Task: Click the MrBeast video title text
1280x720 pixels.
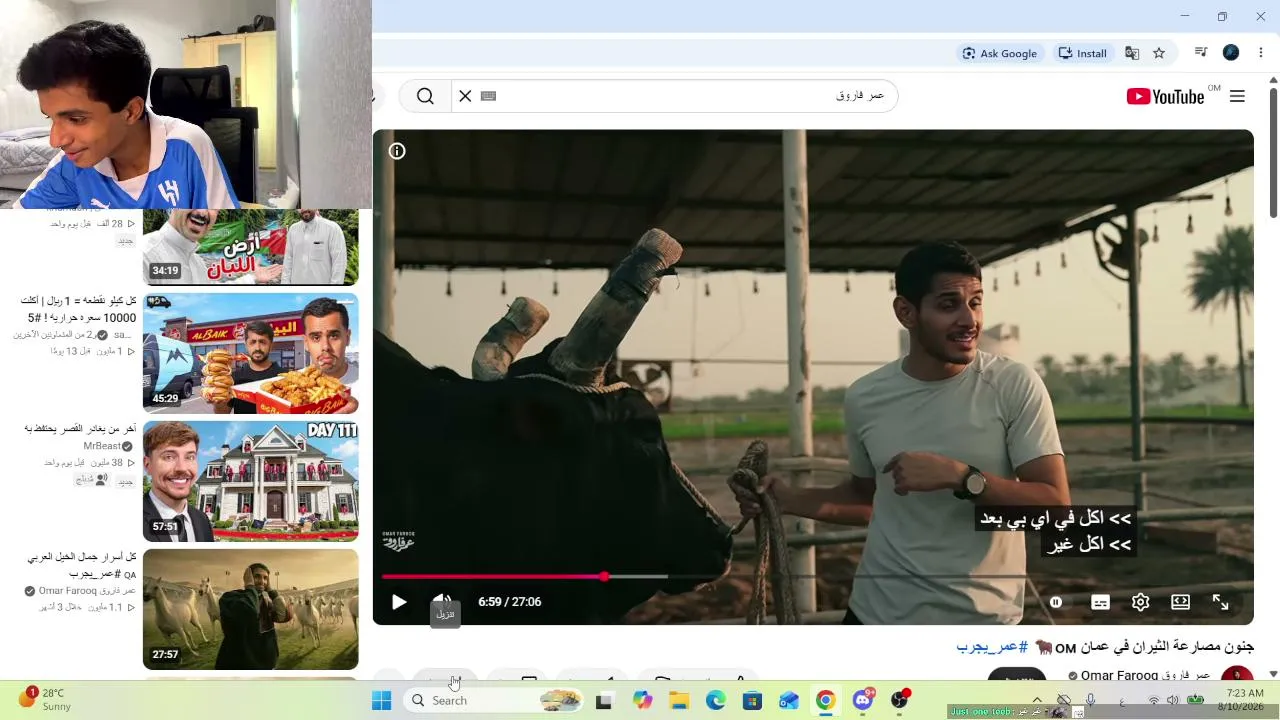Action: pos(80,429)
